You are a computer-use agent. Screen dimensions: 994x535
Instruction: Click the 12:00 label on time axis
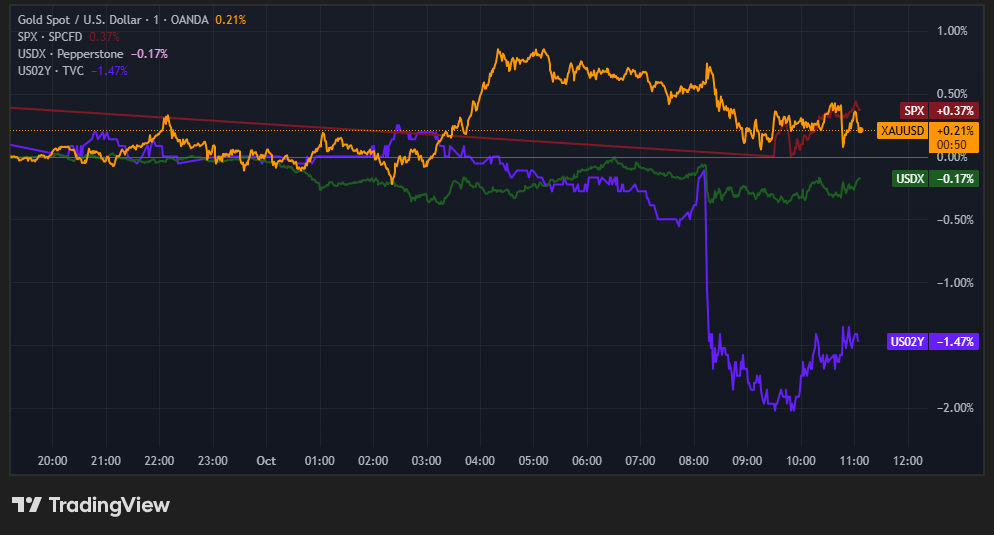coord(907,460)
